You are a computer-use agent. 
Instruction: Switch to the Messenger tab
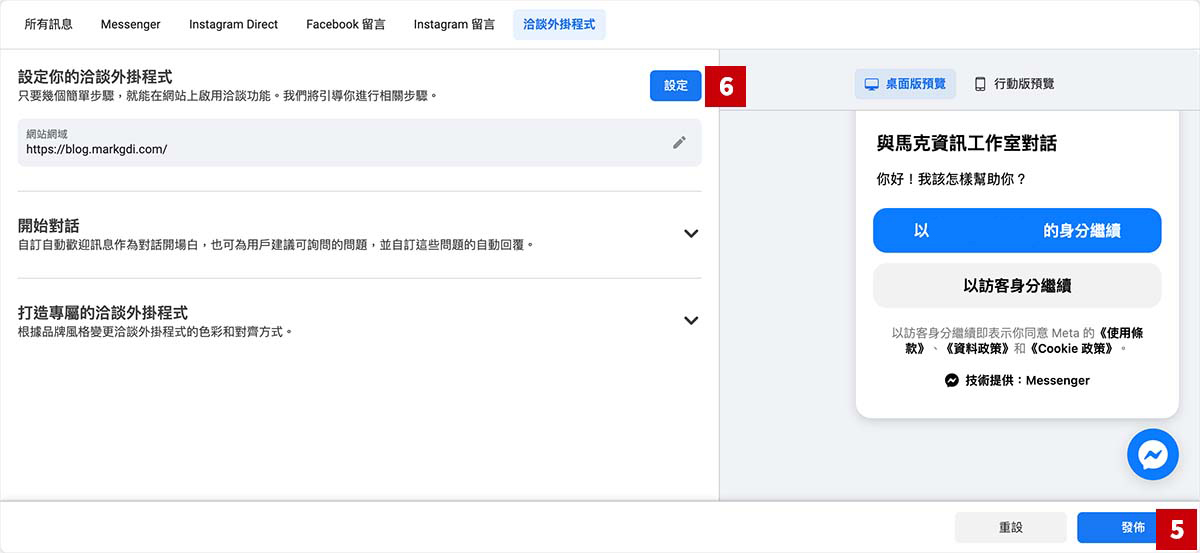[x=131, y=24]
